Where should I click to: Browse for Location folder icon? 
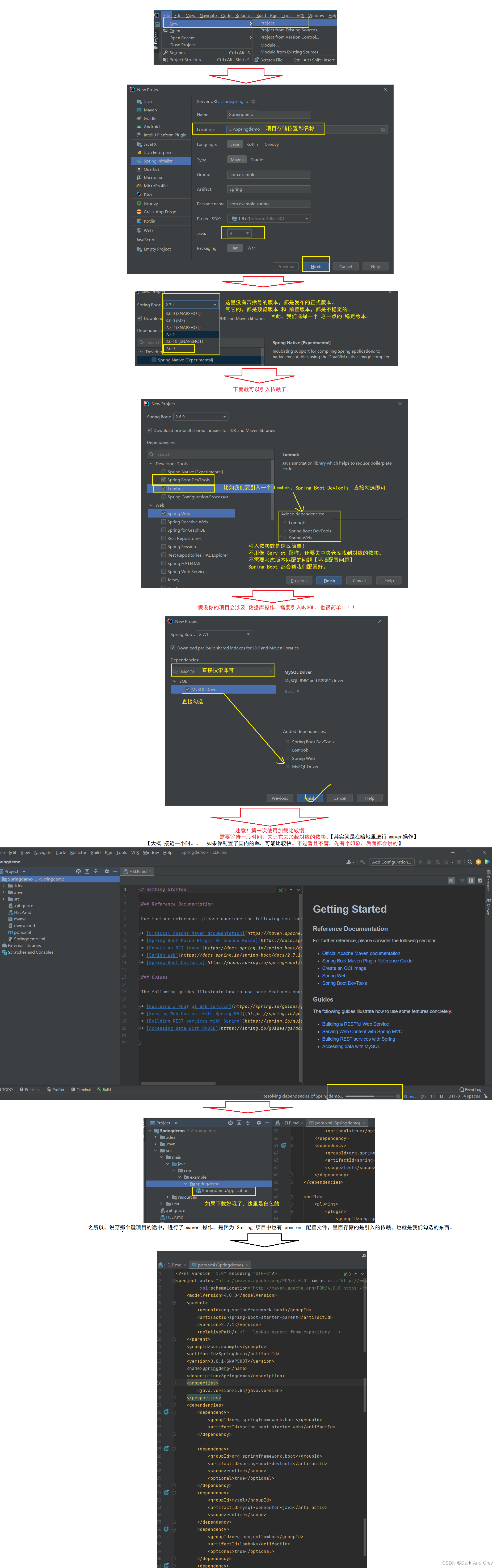click(383, 130)
